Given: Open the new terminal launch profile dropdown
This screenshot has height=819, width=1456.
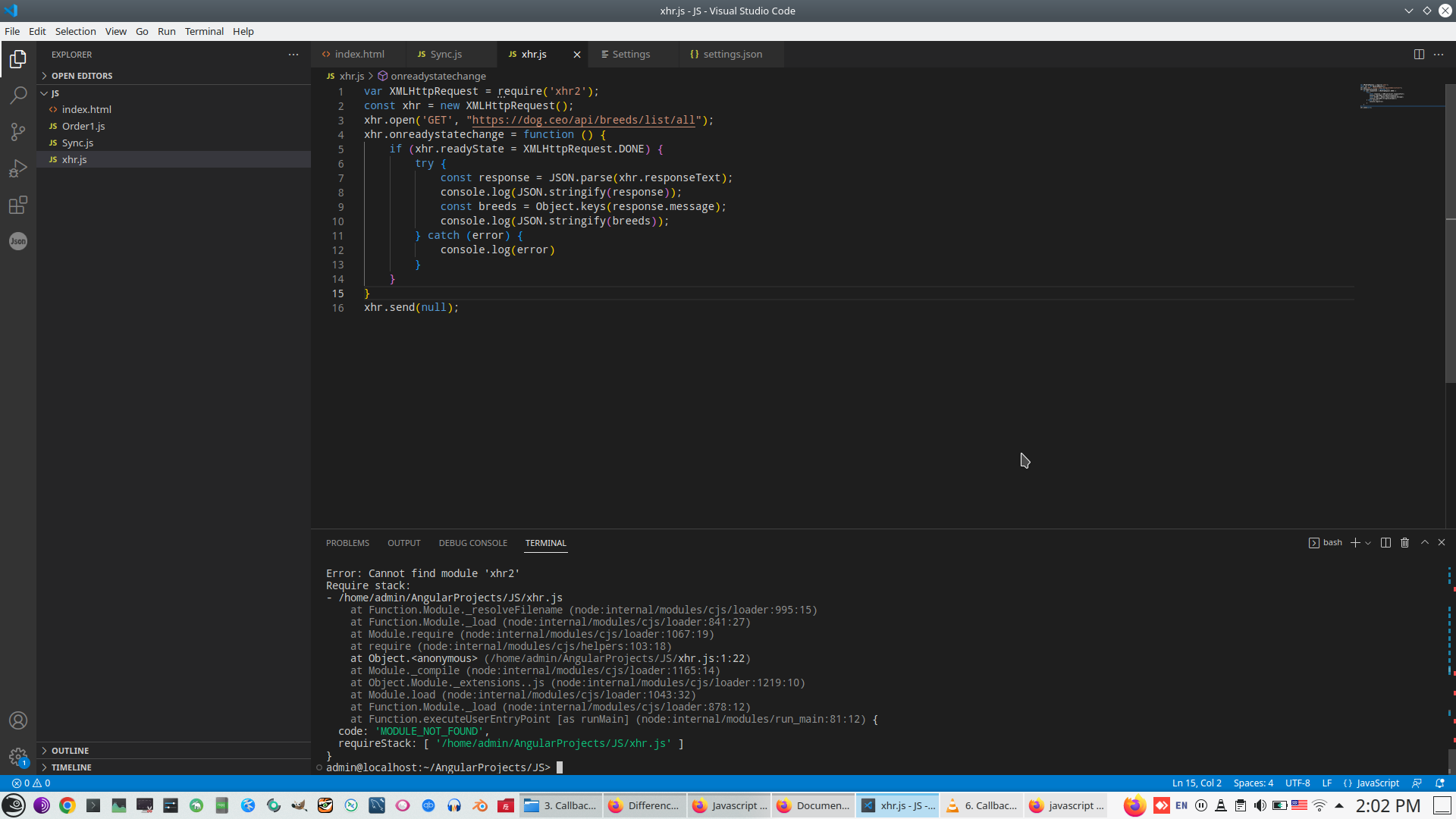Looking at the screenshot, I should point(1368,543).
